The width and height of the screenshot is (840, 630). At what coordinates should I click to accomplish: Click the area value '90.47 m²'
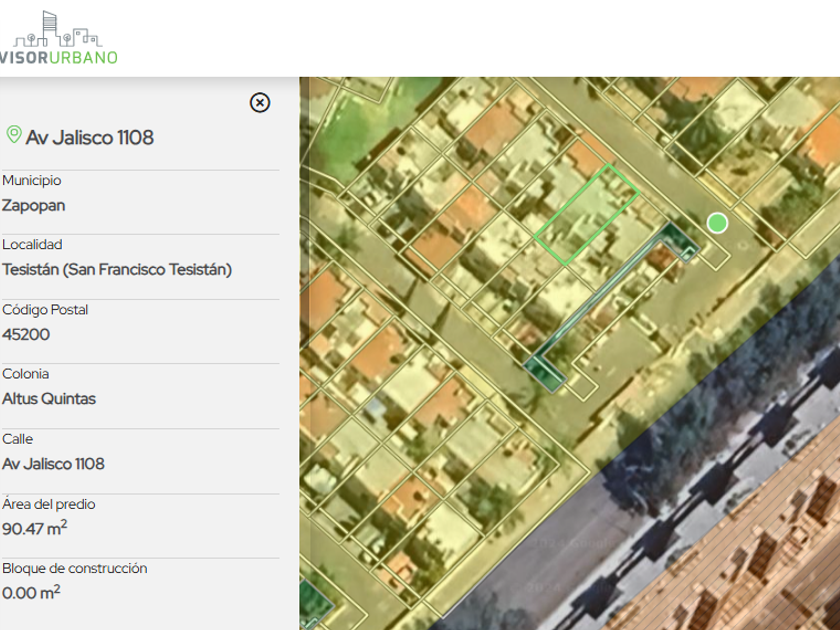(x=34, y=528)
